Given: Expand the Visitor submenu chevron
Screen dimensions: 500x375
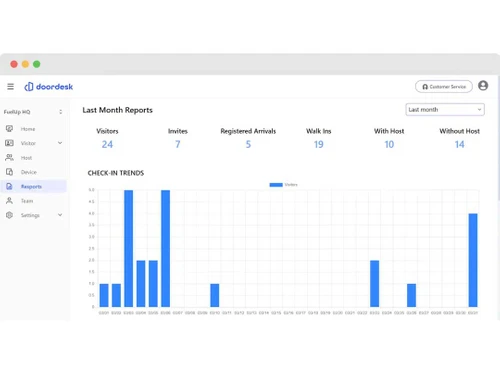Looking at the screenshot, I should click(60, 143).
